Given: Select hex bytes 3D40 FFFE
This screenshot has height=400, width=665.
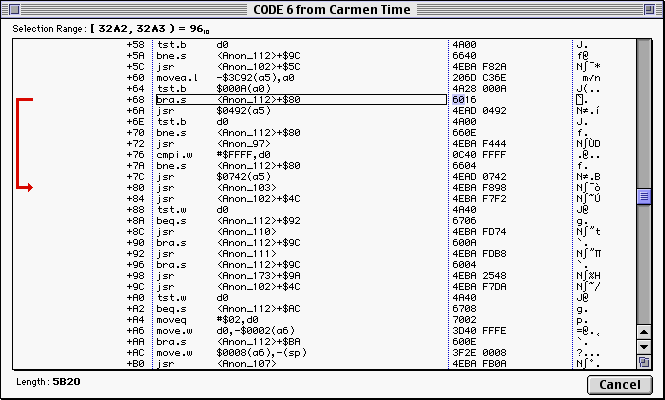Looking at the screenshot, I should pos(476,308).
